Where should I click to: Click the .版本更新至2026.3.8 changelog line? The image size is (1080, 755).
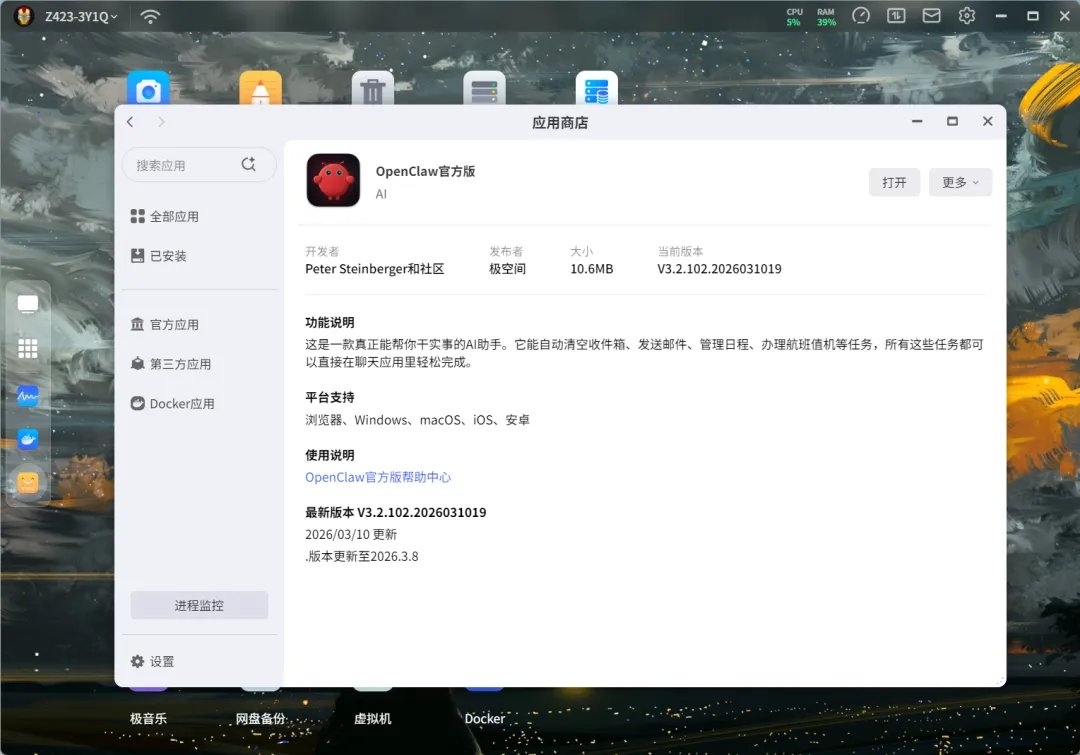tap(362, 556)
